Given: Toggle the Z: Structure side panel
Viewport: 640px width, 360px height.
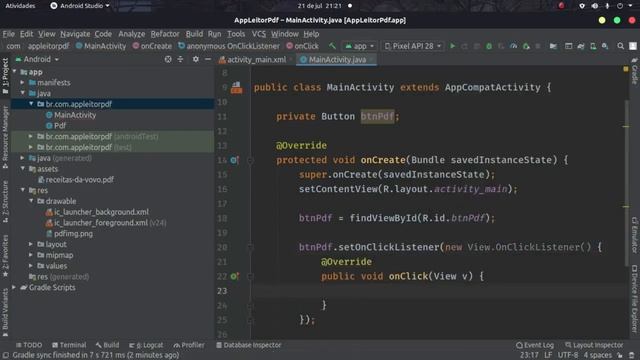Looking at the screenshot, I should pos(5,201).
